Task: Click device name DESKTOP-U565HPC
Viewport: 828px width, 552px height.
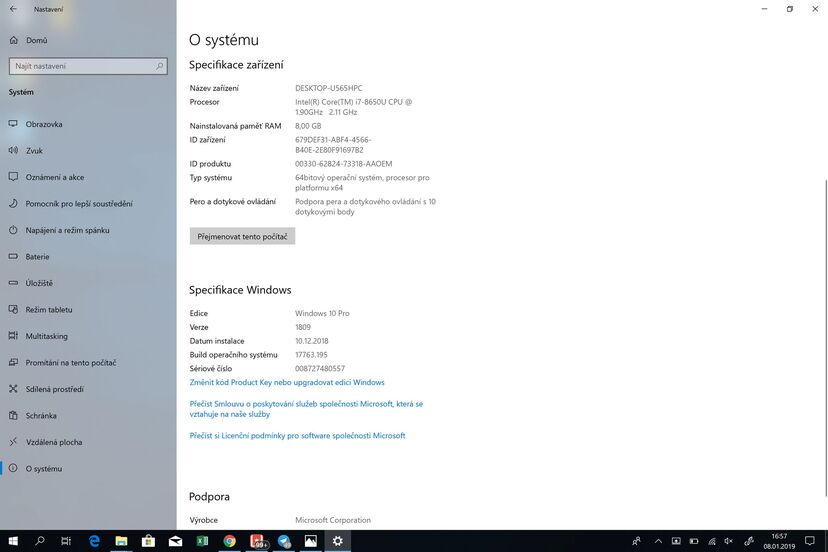Action: coord(328,88)
